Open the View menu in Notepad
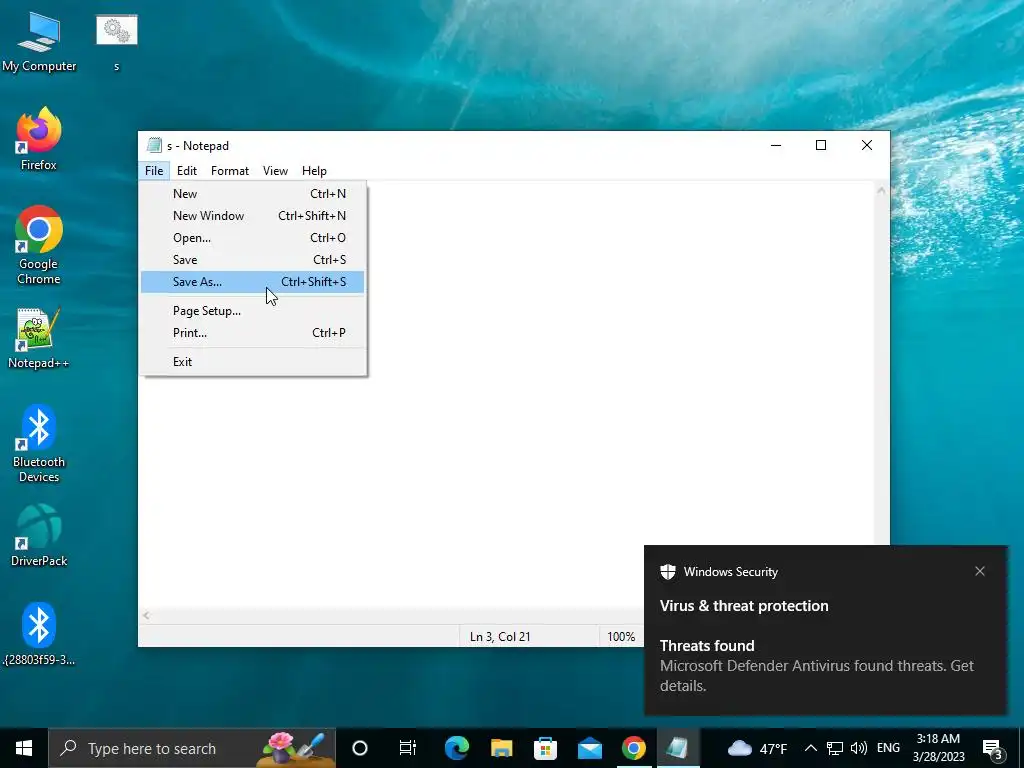This screenshot has width=1024, height=768. coord(275,171)
